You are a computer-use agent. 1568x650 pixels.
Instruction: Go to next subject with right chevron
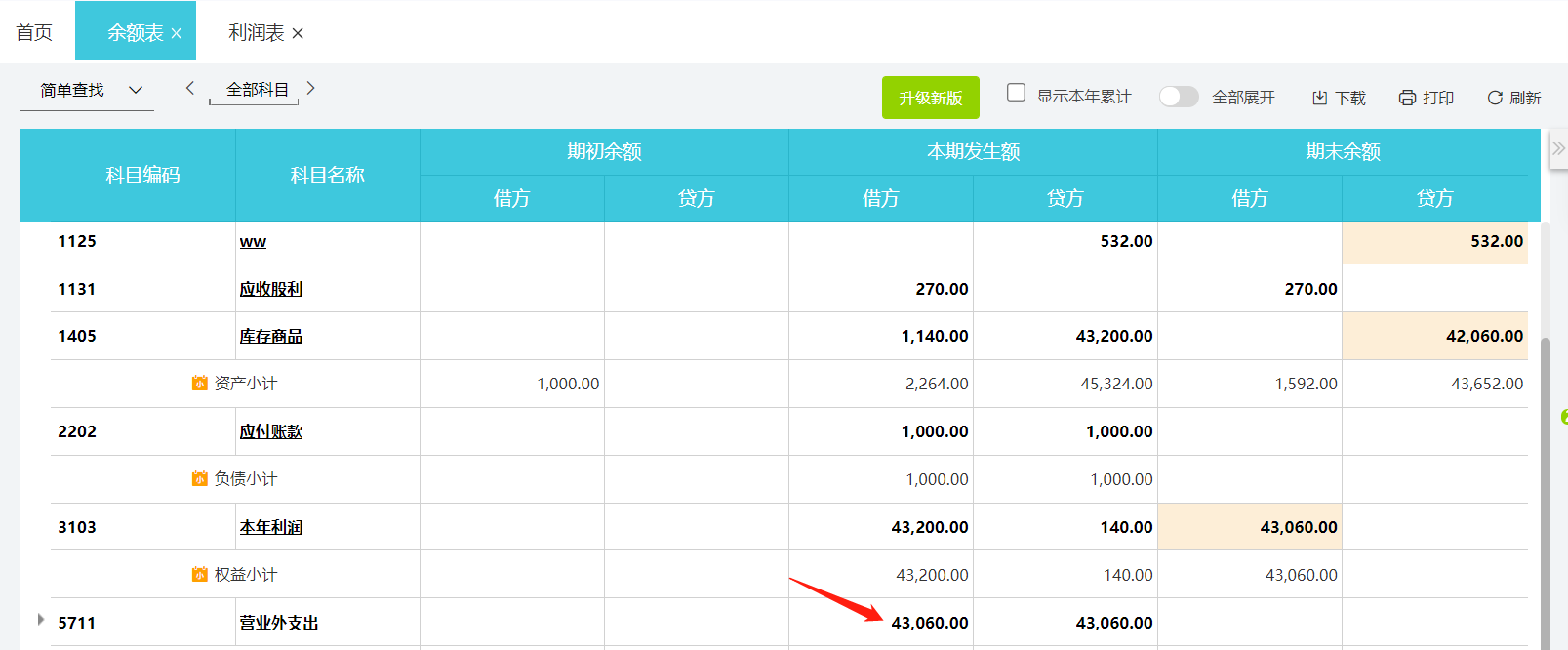pos(310,88)
